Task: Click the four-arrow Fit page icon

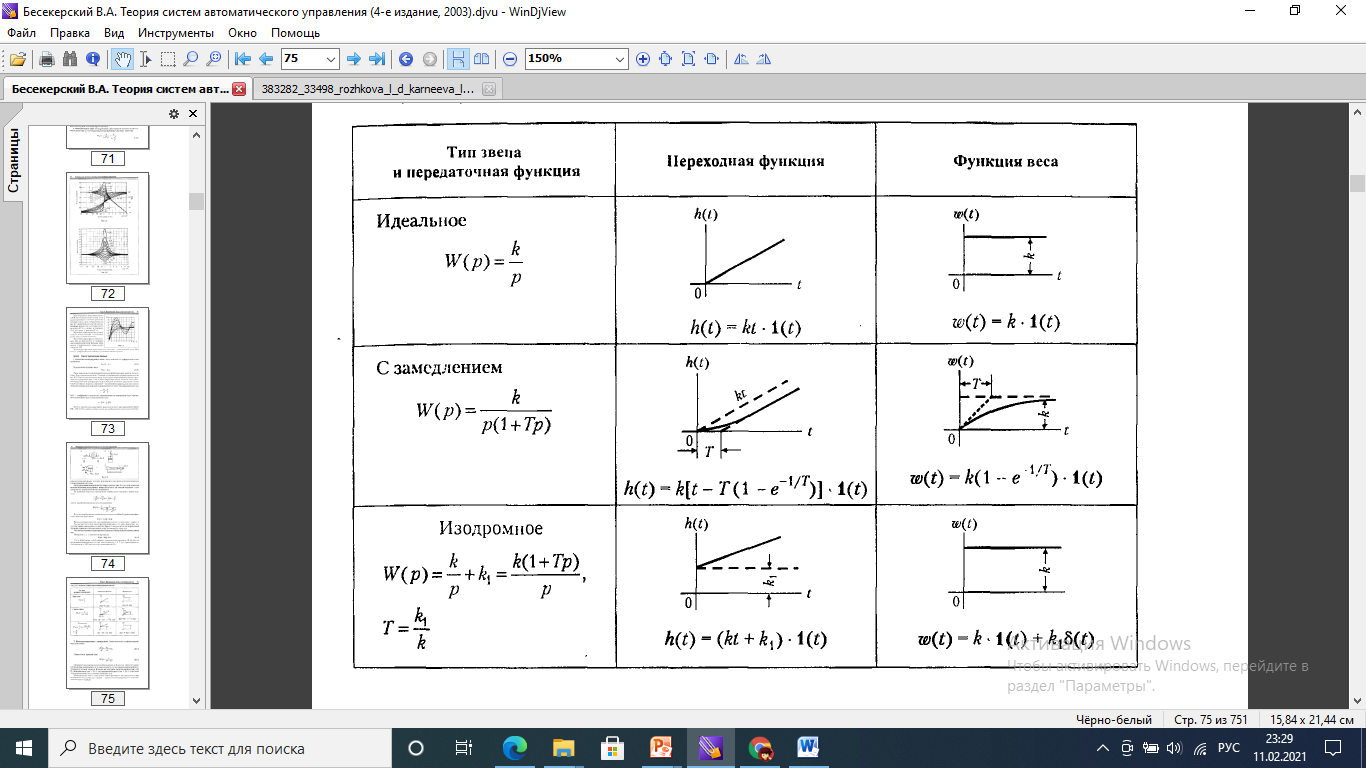Action: (666, 59)
